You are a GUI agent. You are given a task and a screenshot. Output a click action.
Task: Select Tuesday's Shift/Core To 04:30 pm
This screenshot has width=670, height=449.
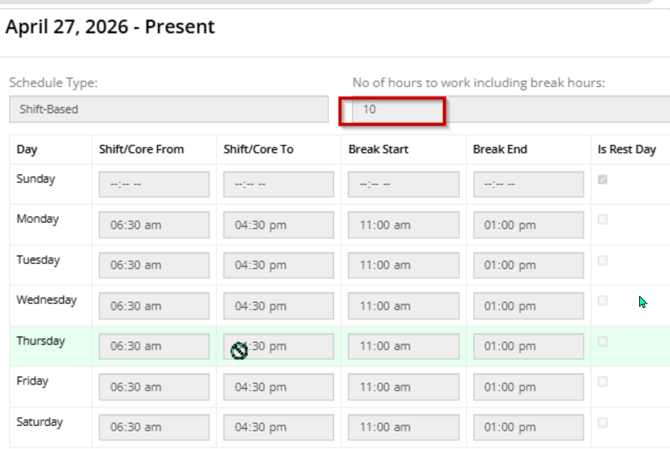tap(278, 265)
